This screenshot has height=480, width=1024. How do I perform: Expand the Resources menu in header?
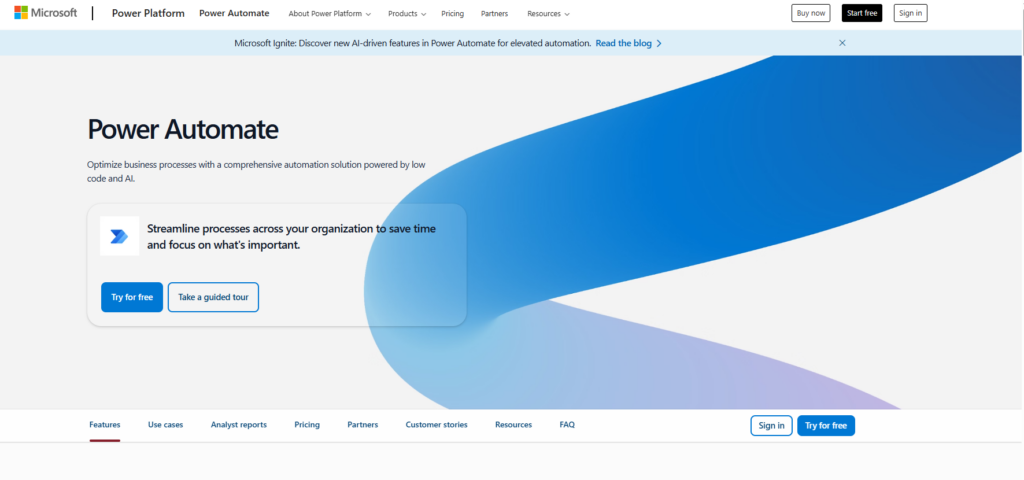(548, 14)
